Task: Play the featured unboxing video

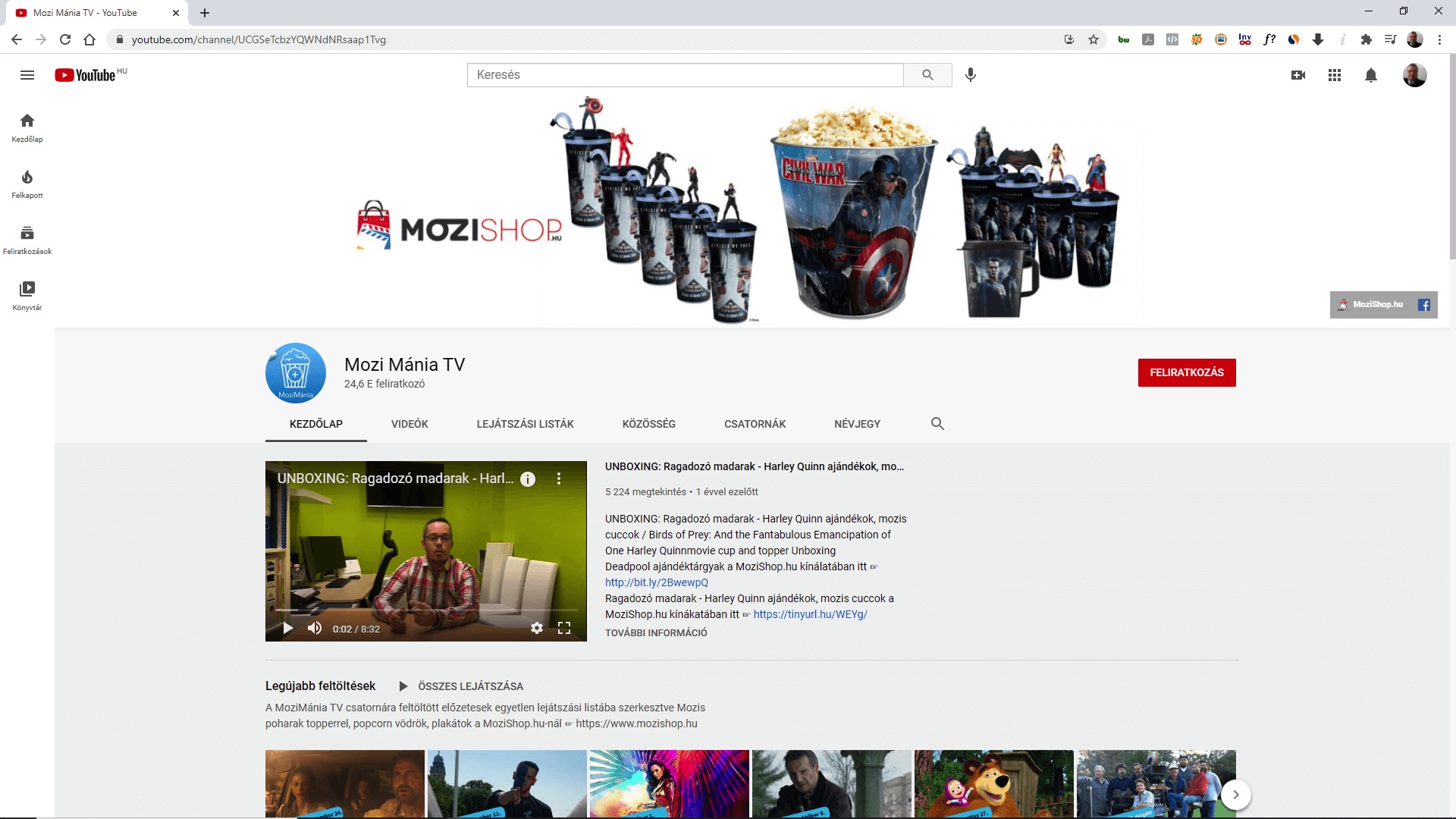Action: coord(288,628)
